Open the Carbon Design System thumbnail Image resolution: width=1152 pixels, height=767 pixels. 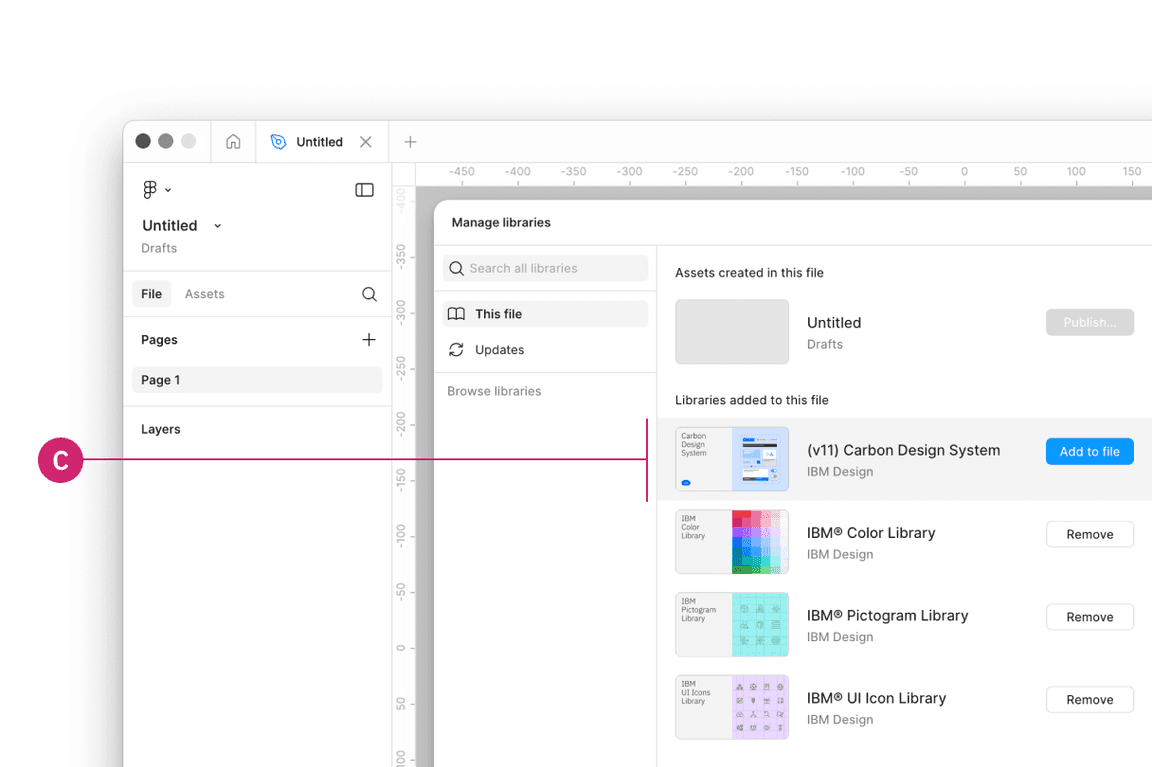point(732,460)
